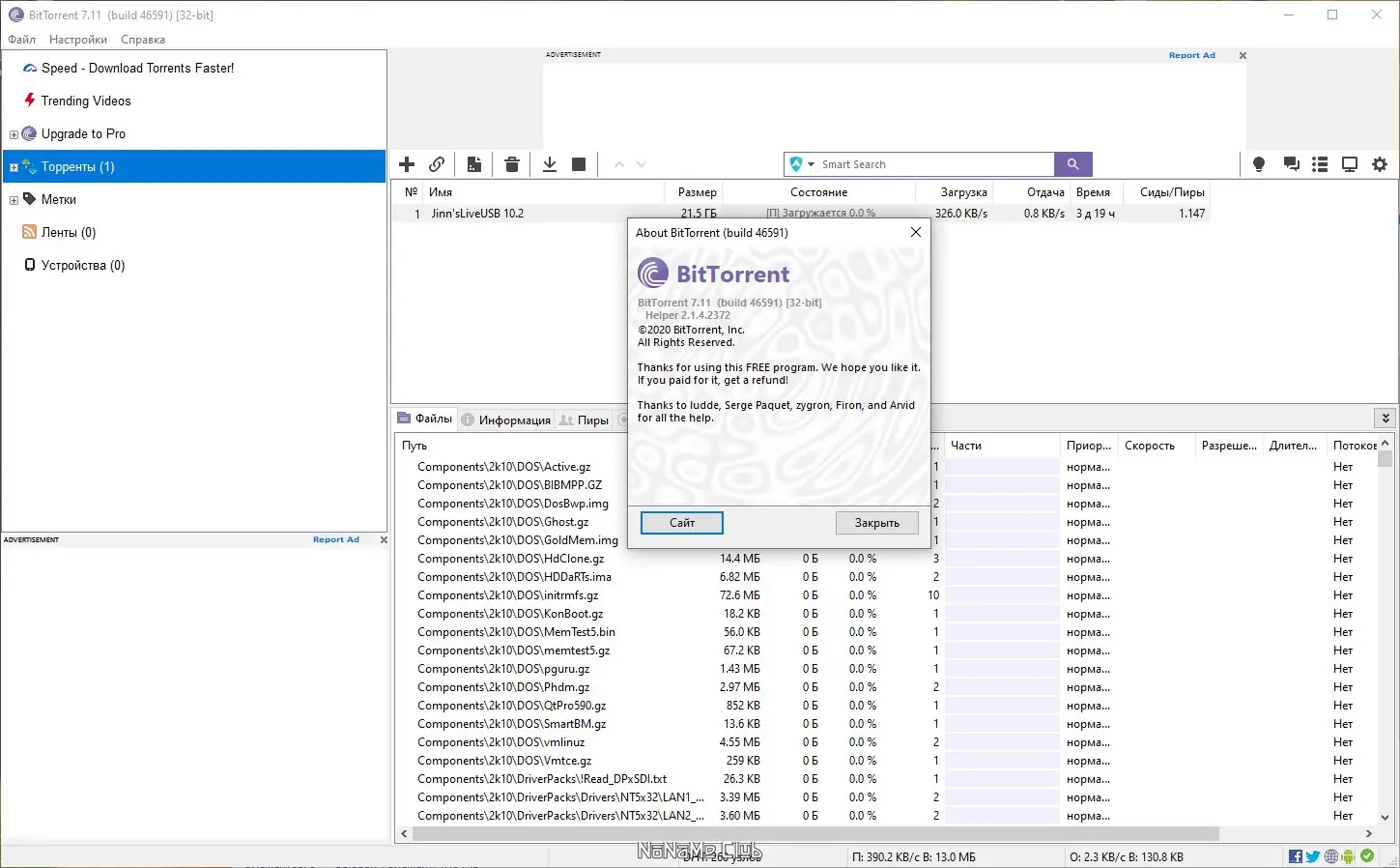Open the Smart Search provider dropdown arrow

812,164
